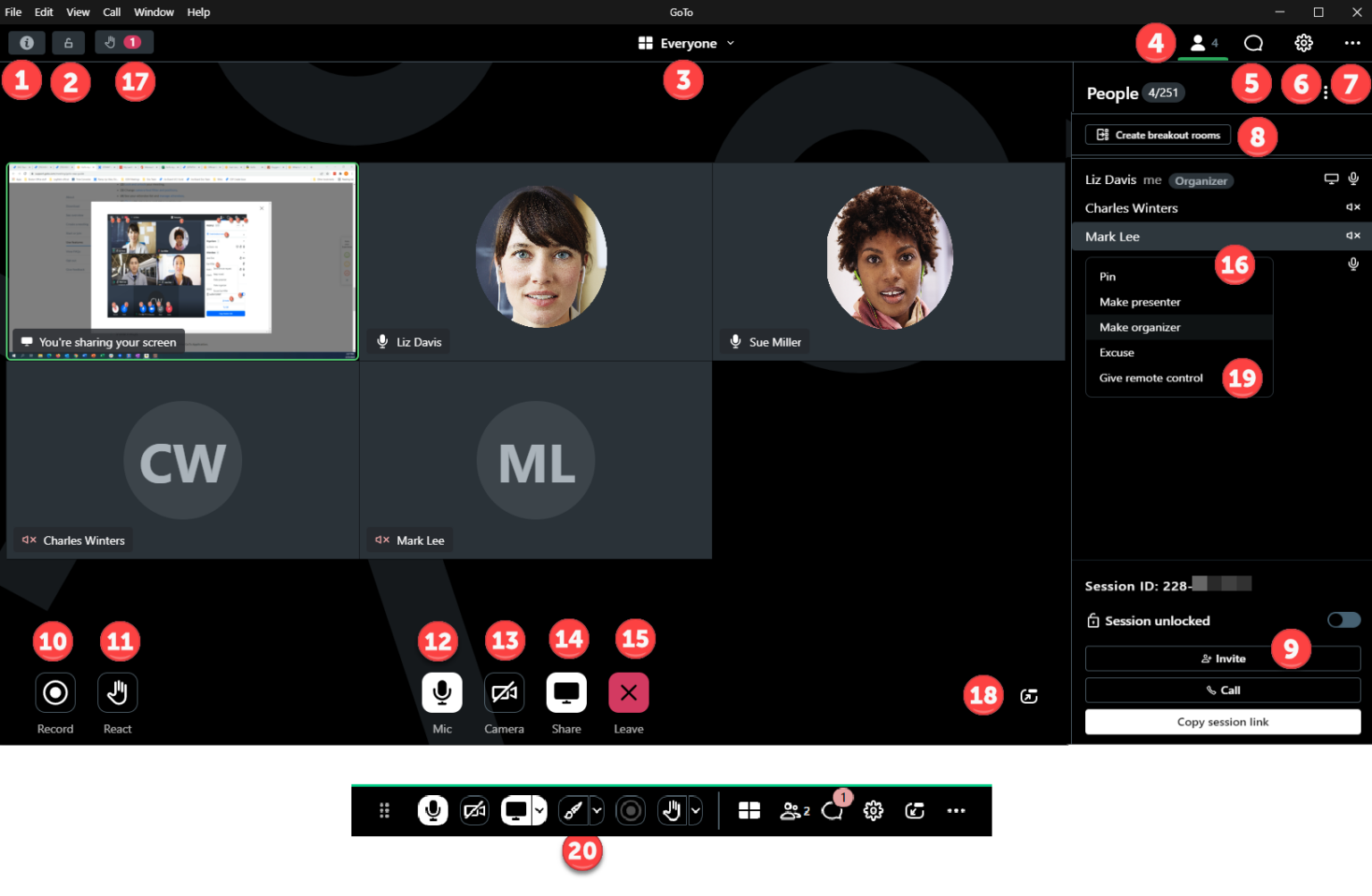Open the chat panel icon

[1253, 42]
